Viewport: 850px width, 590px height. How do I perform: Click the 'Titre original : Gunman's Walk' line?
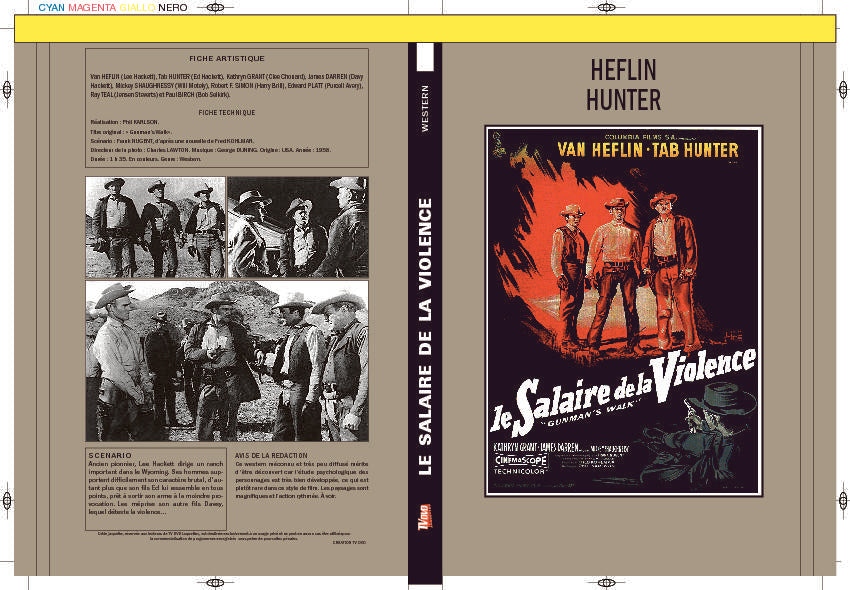pos(131,132)
